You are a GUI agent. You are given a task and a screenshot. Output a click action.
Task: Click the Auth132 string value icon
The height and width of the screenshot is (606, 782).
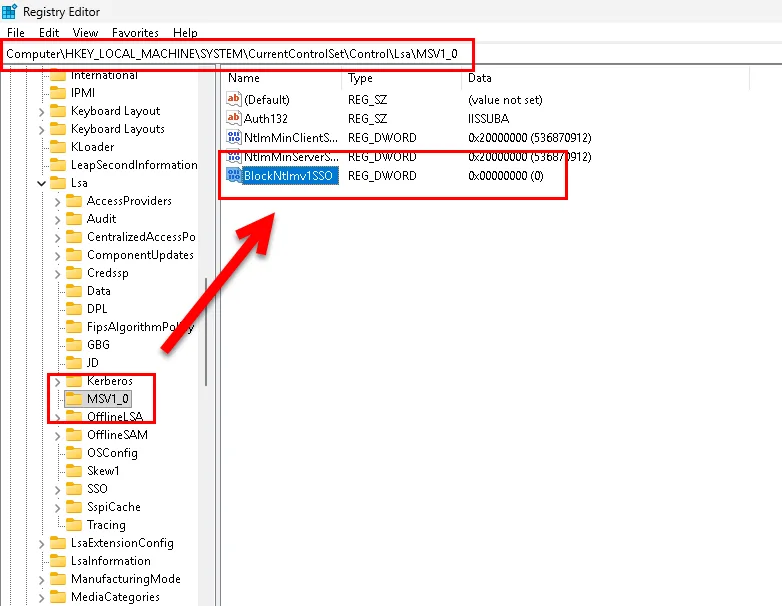234,118
